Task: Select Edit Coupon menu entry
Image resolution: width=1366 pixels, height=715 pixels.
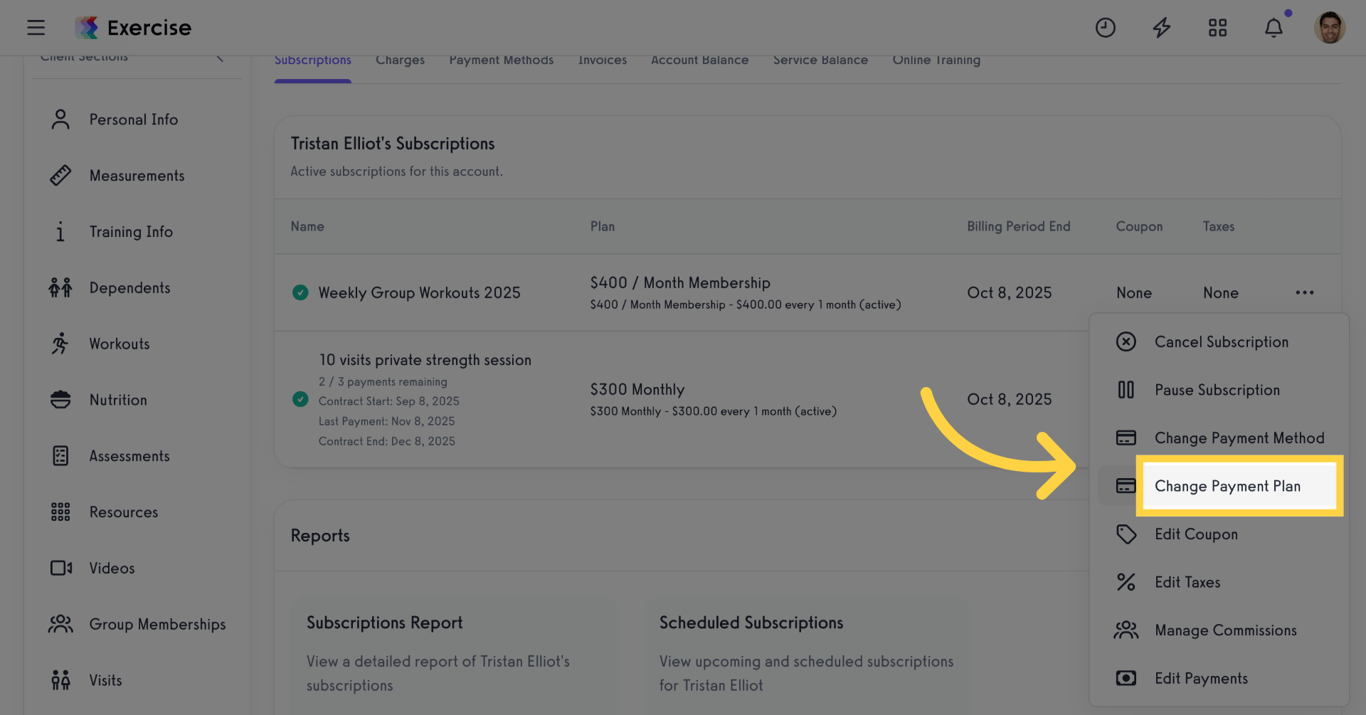Action: 1195,534
